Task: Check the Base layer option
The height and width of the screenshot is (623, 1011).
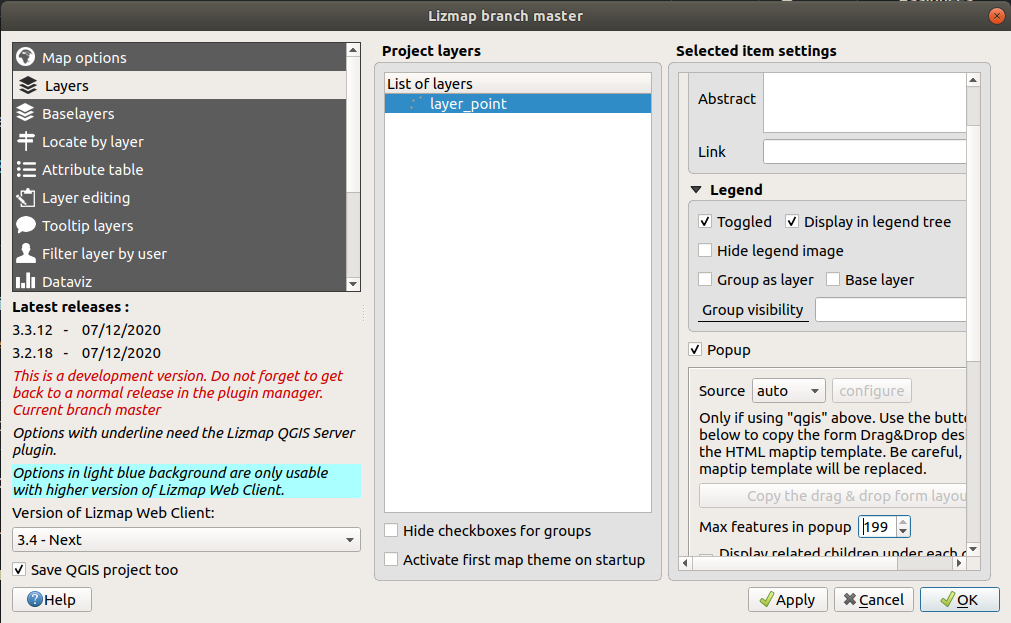Action: (x=833, y=279)
